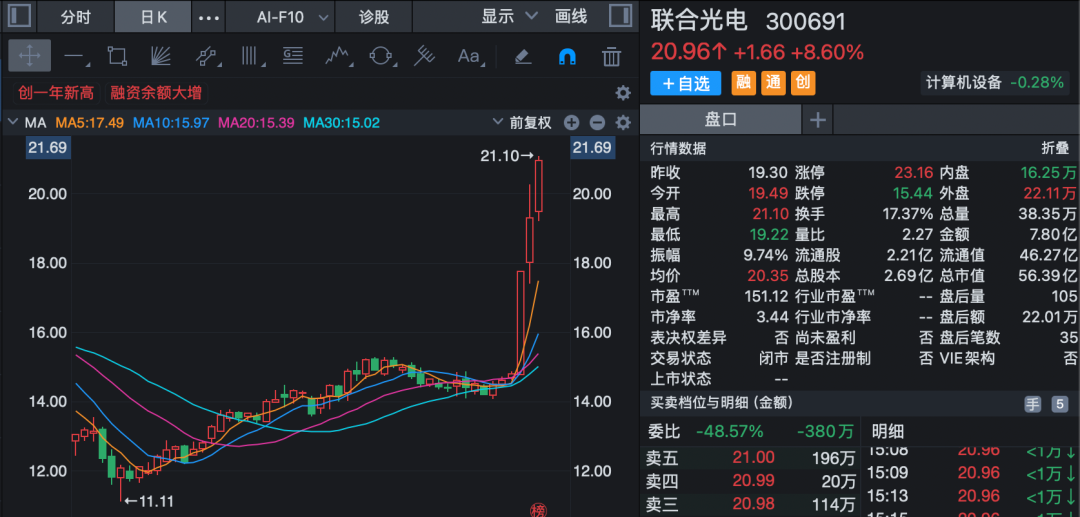Open the 前复权 adjustment dropdown
1080x517 pixels.
(523, 123)
